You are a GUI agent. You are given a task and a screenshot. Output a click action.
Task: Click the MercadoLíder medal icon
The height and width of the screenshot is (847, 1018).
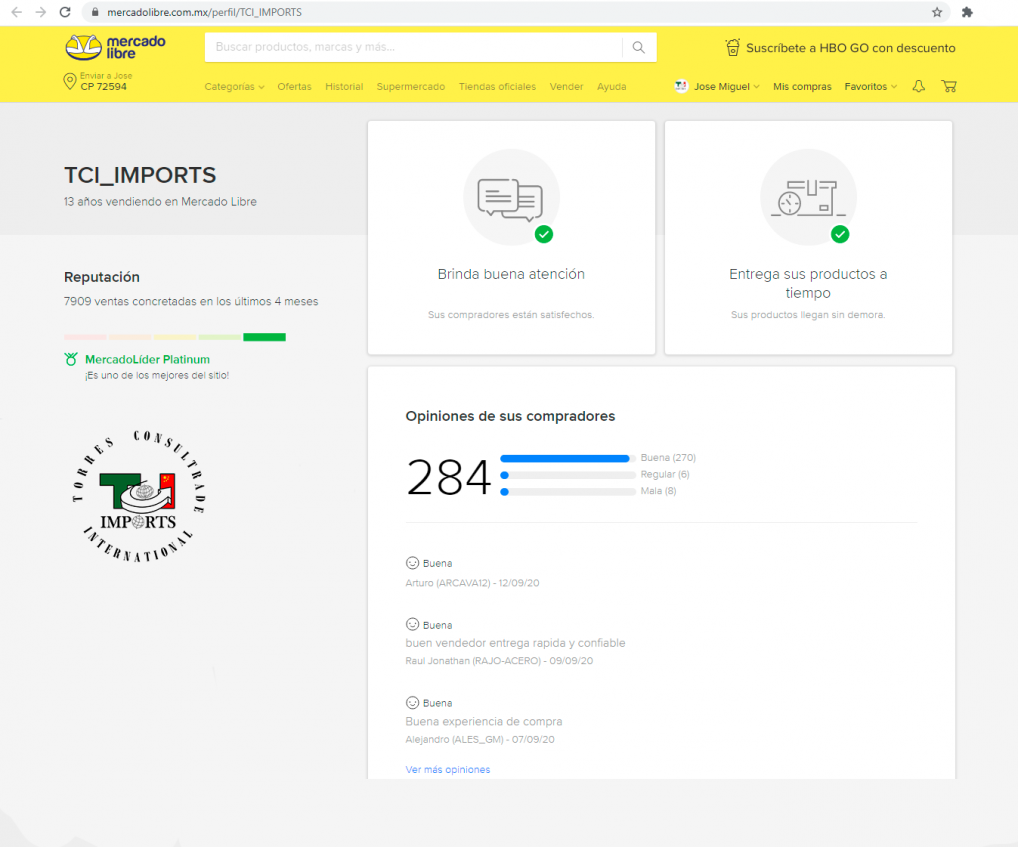[71, 359]
